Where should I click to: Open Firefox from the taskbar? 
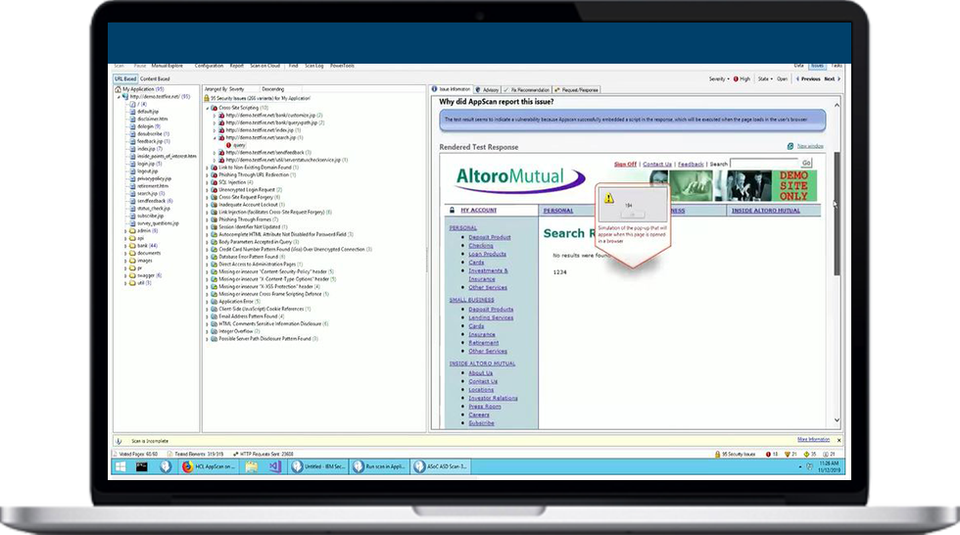coord(189,466)
